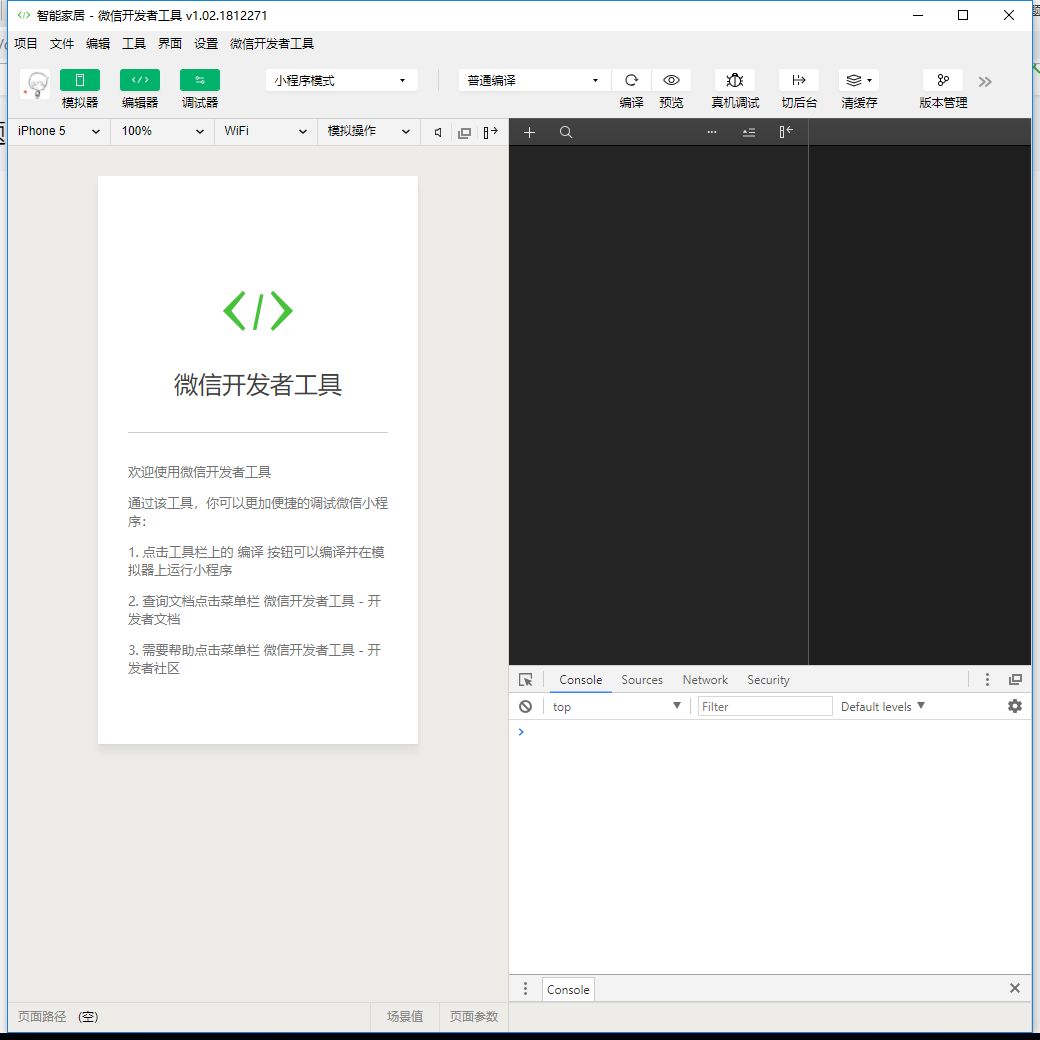This screenshot has height=1040, width=1040.
Task: Hide the editor file tree sidebar
Action: (x=786, y=132)
